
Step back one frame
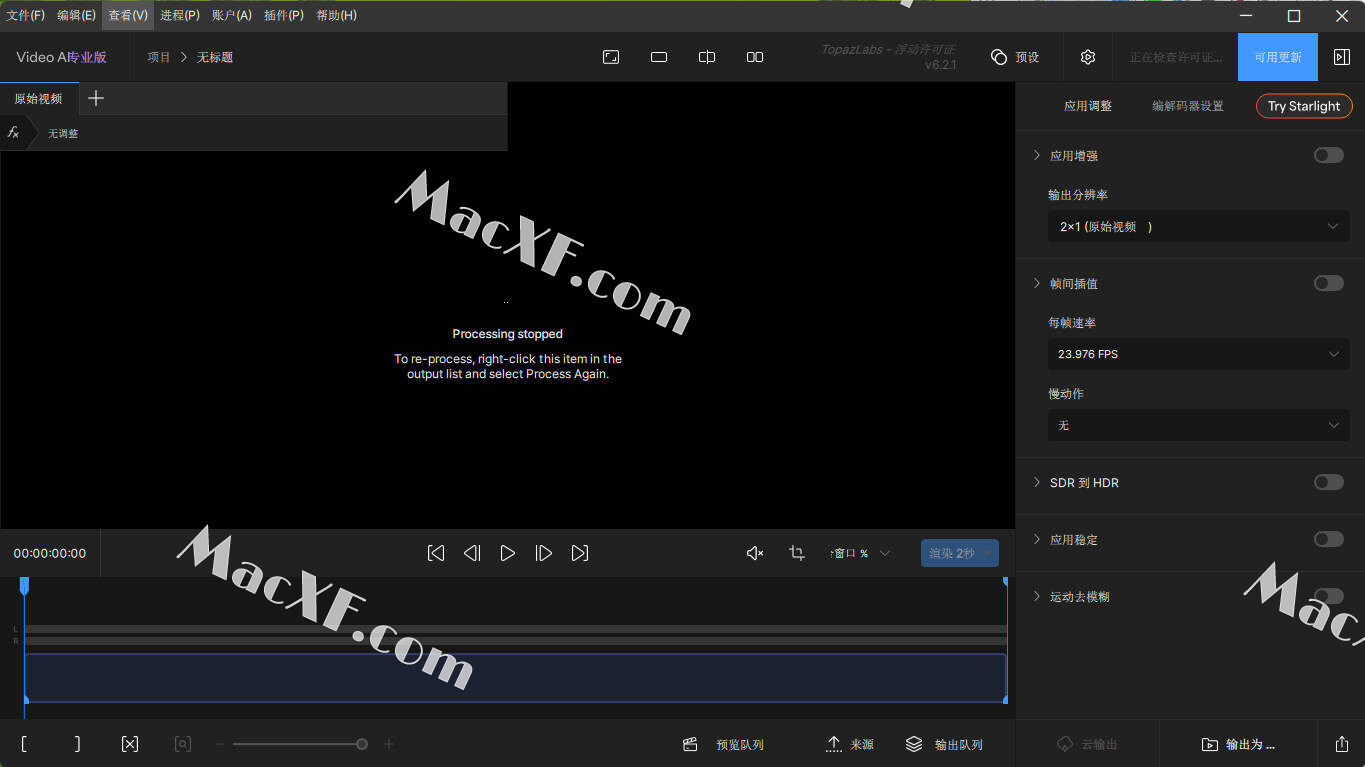[472, 553]
